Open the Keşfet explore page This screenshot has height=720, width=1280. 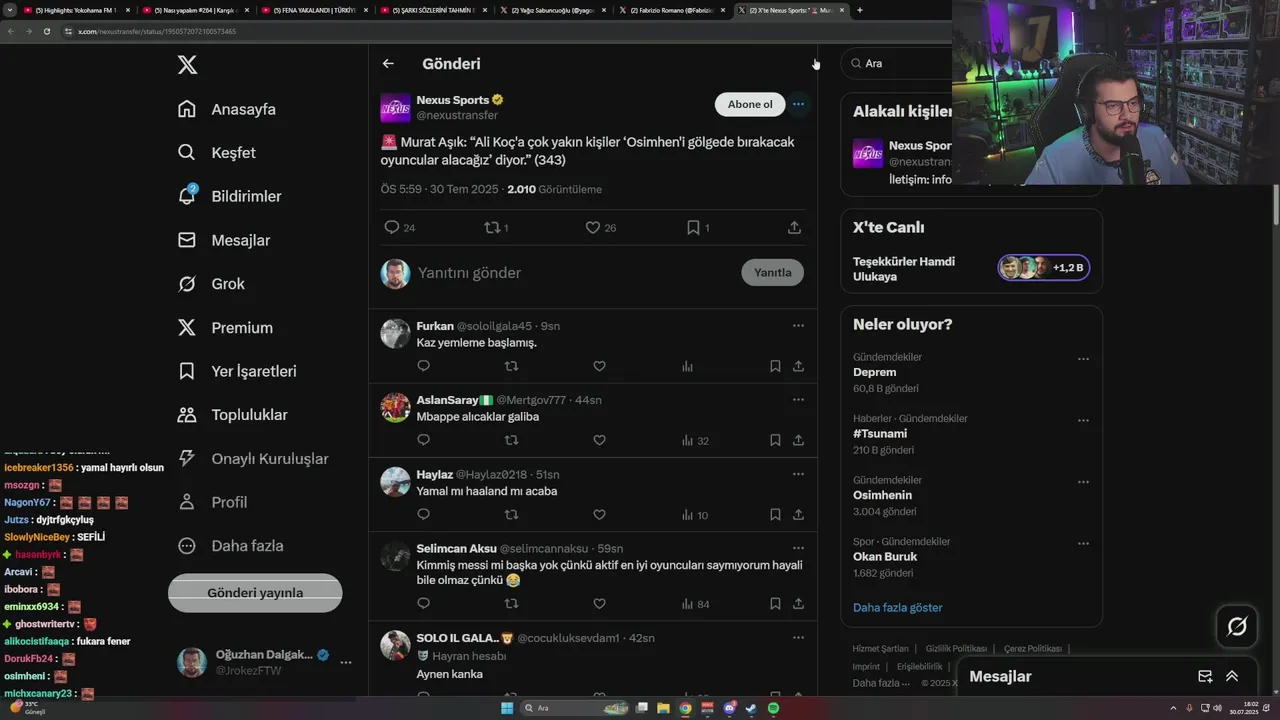(216, 153)
